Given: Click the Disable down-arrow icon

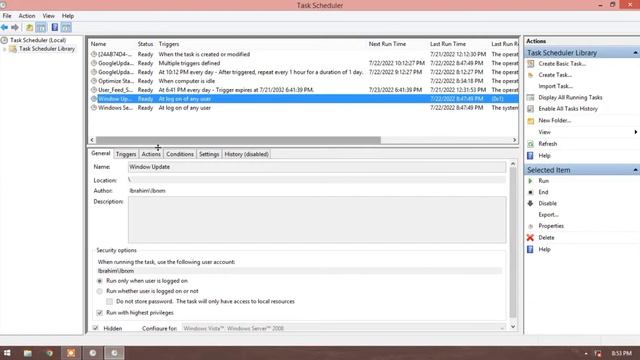Looking at the screenshot, I should pos(531,203).
